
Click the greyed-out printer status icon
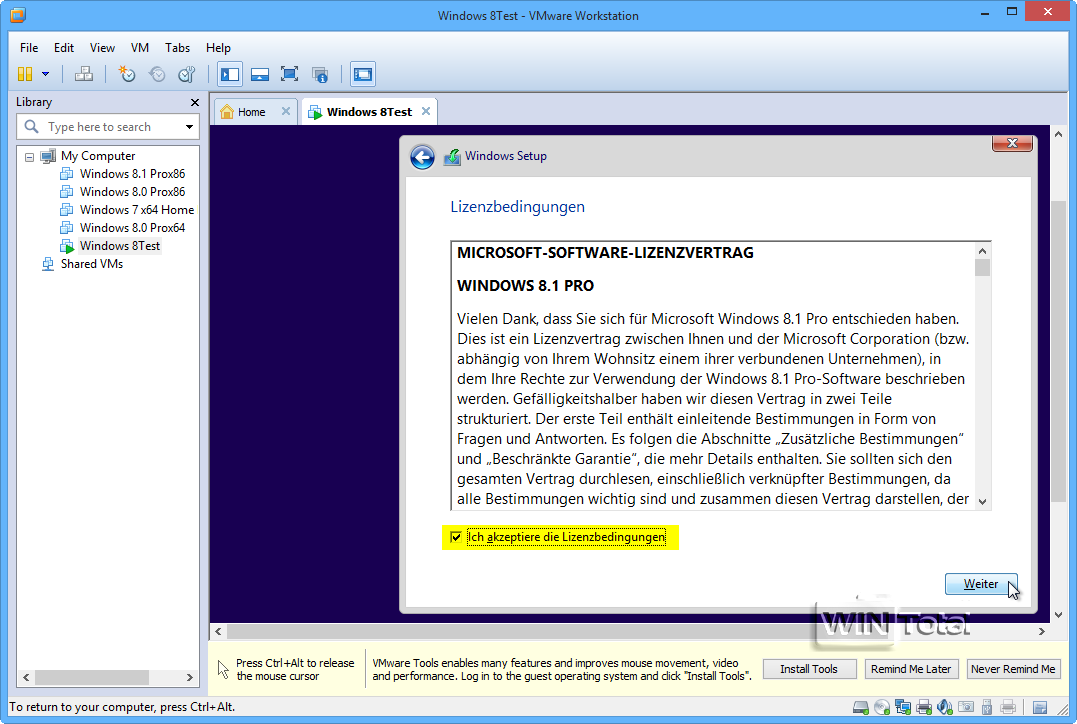point(1008,707)
